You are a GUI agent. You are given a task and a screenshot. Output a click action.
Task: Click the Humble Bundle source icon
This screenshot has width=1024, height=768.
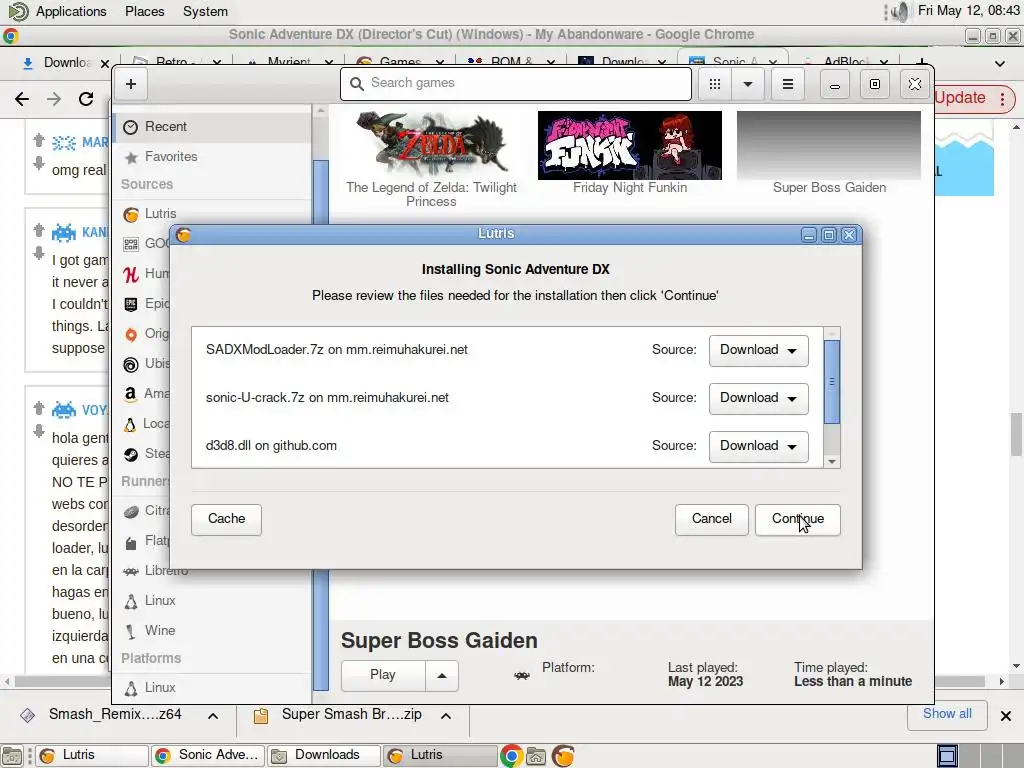[131, 274]
